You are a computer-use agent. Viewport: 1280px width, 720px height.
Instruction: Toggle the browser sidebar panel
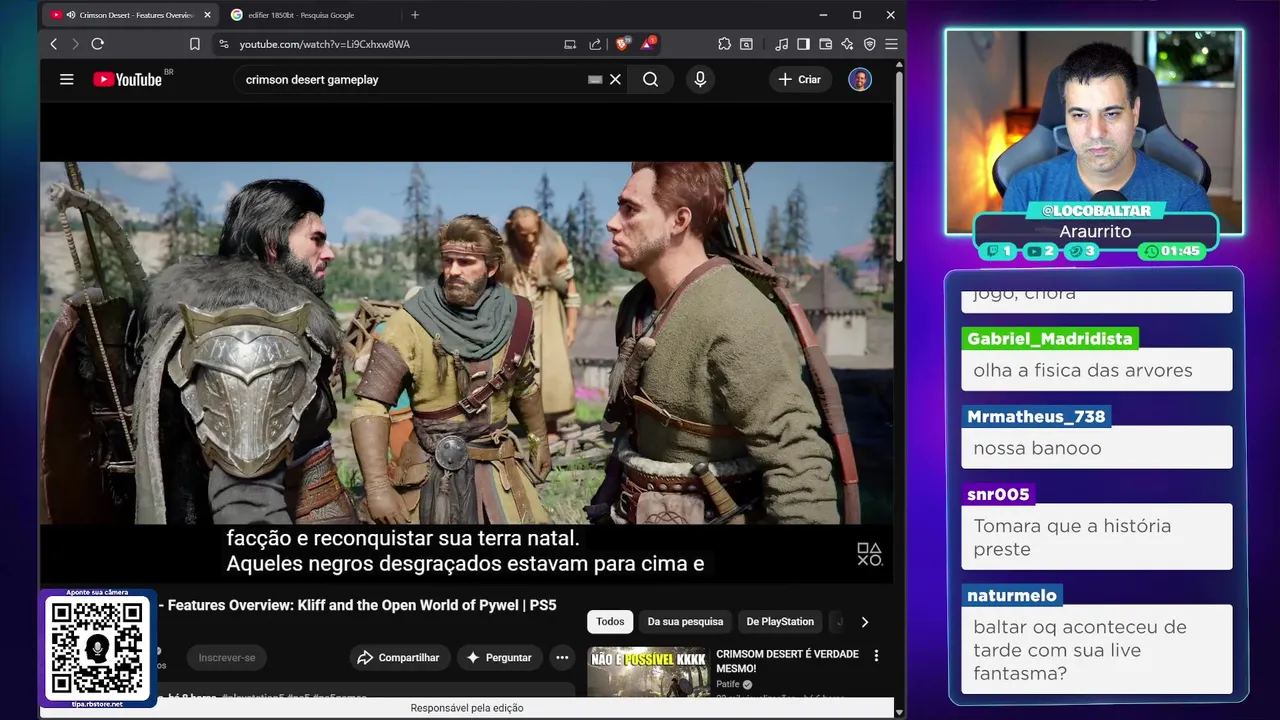(x=803, y=44)
